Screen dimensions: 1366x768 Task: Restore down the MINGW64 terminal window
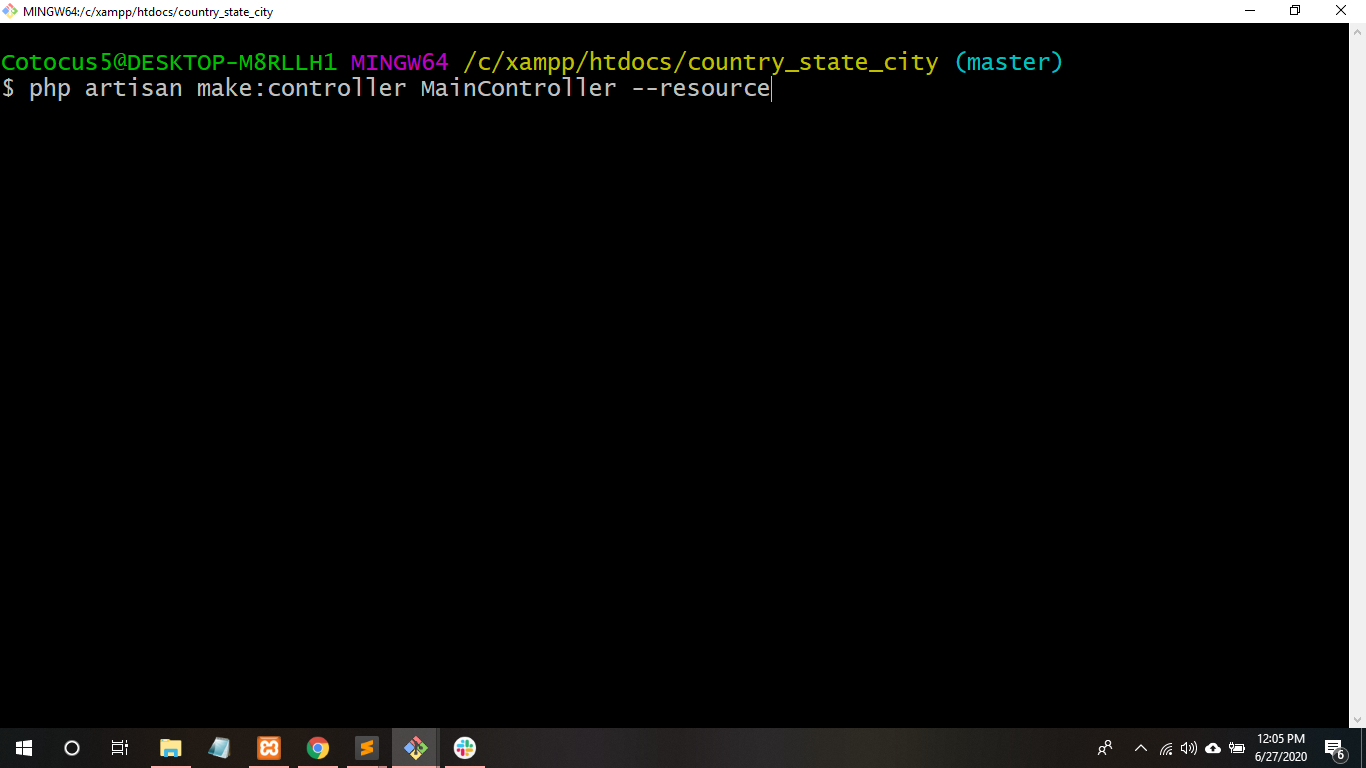(x=1295, y=11)
